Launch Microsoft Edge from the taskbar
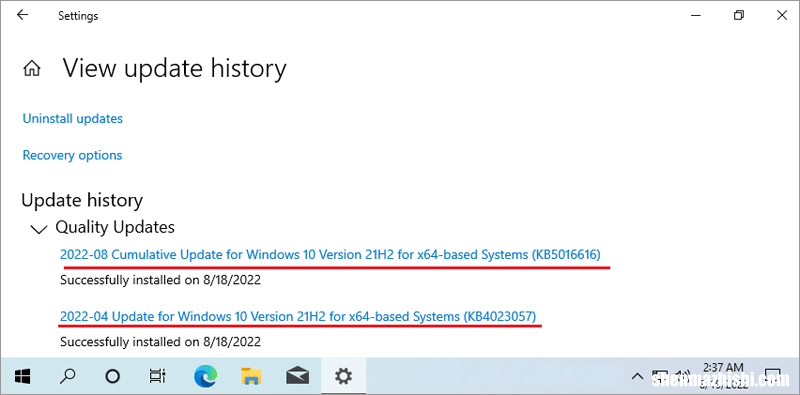This screenshot has width=800, height=395. click(206, 377)
